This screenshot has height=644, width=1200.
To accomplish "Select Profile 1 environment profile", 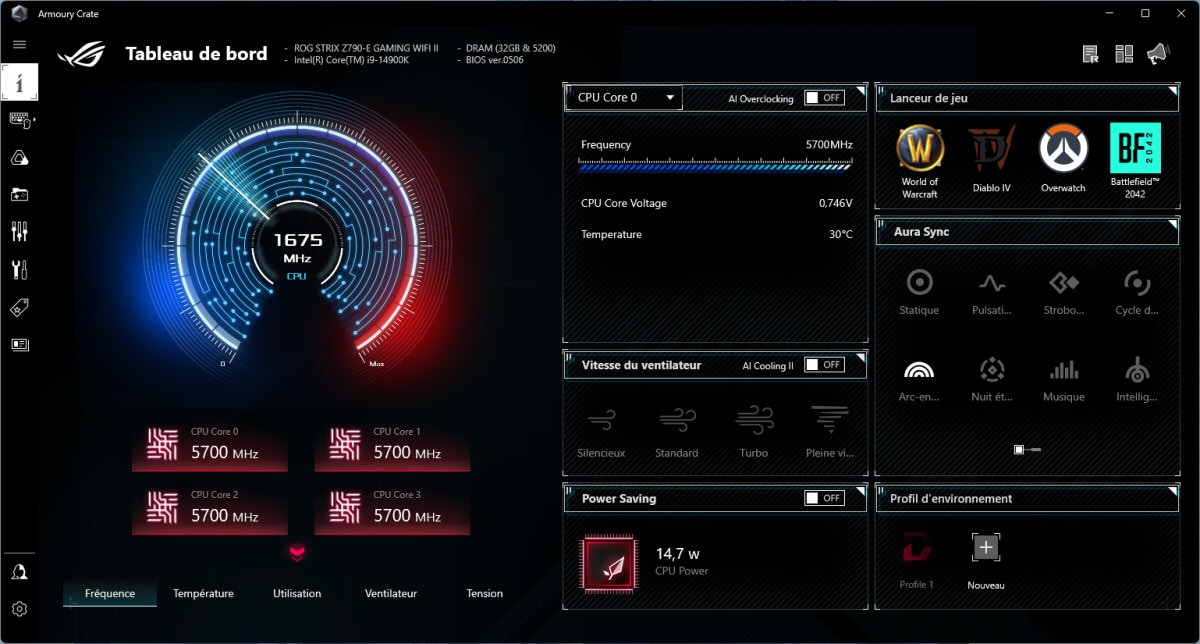I will [x=916, y=560].
